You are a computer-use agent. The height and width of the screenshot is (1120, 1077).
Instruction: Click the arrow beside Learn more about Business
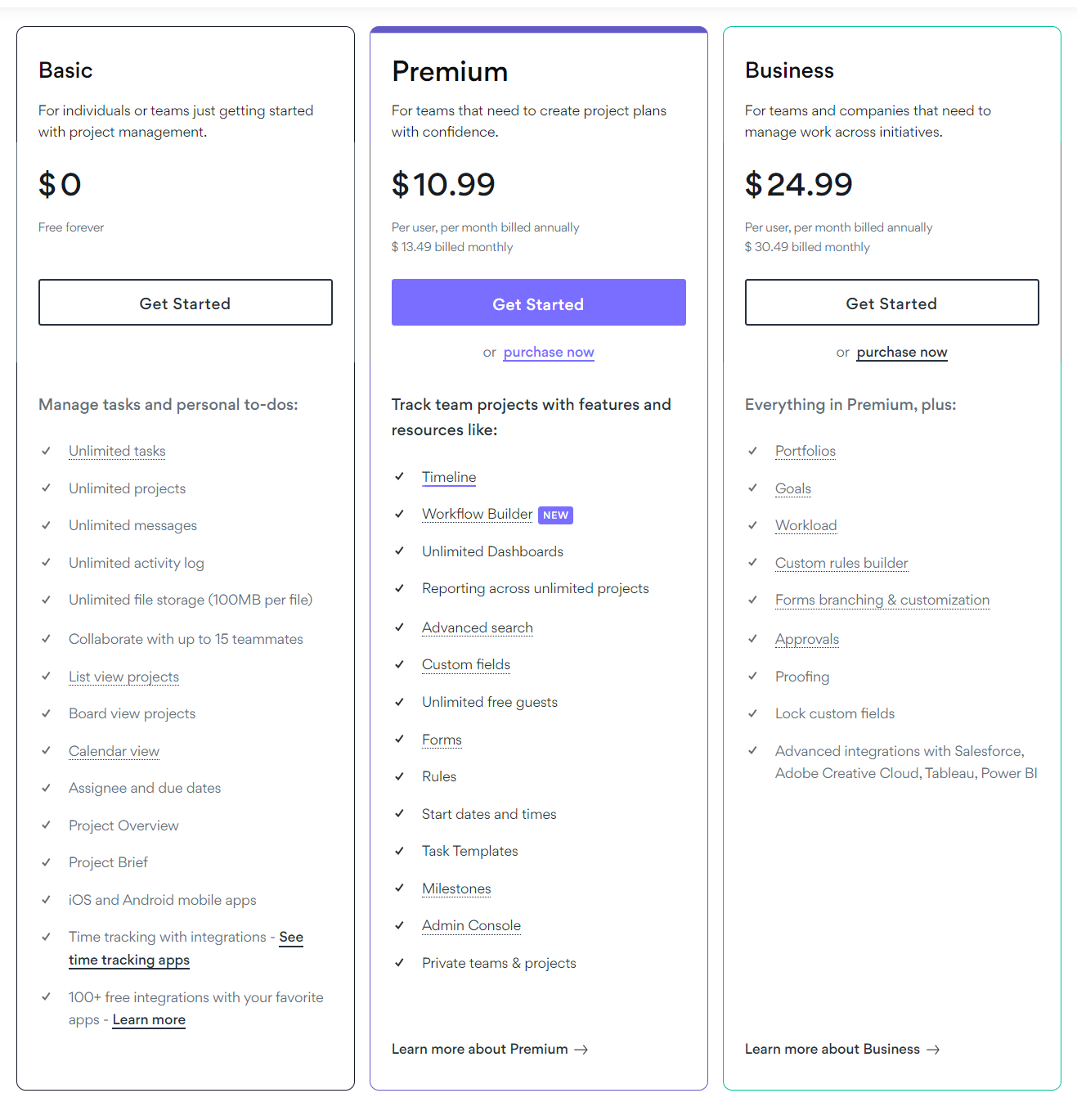click(934, 1049)
